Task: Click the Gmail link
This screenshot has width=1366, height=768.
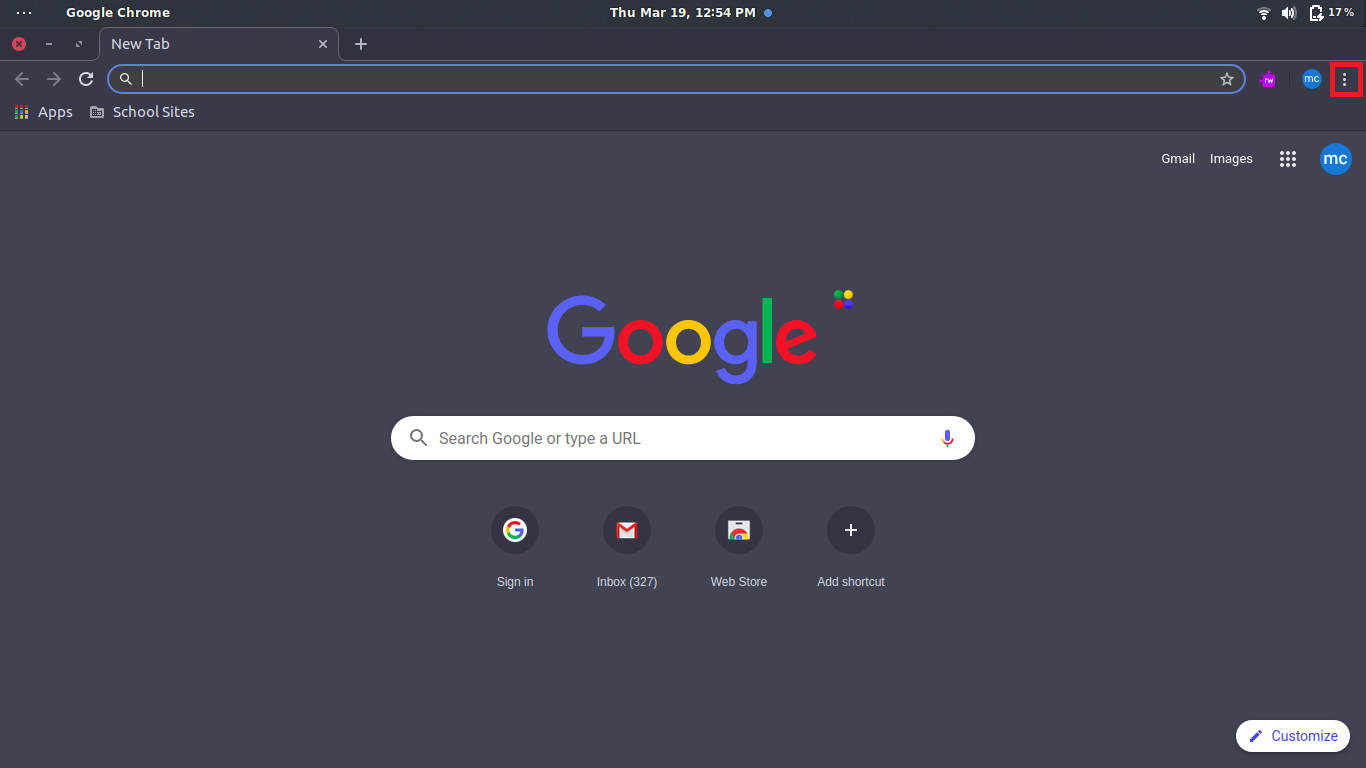Action: [1178, 158]
